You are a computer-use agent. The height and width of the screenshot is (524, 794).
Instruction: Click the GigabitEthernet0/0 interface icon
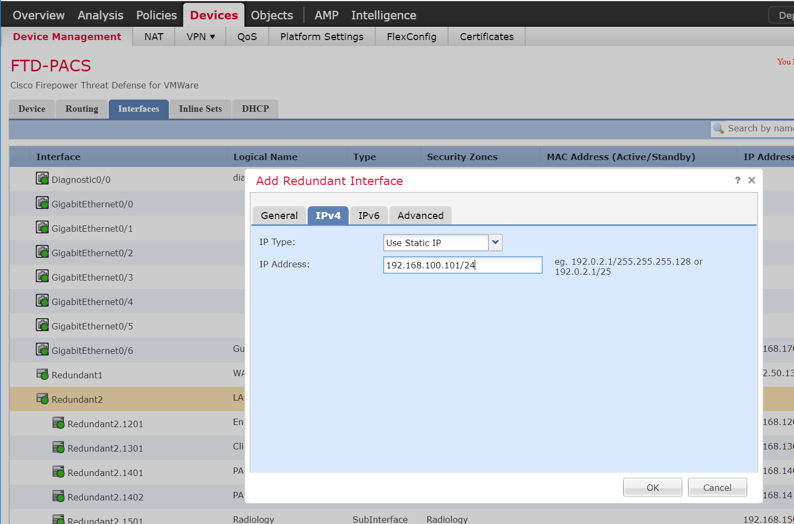[x=43, y=203]
